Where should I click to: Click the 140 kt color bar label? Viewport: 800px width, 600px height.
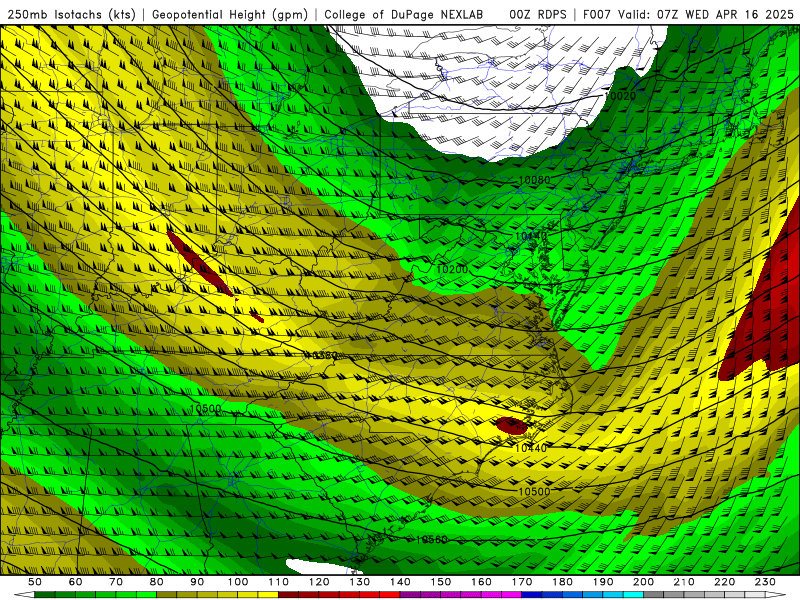(x=400, y=582)
